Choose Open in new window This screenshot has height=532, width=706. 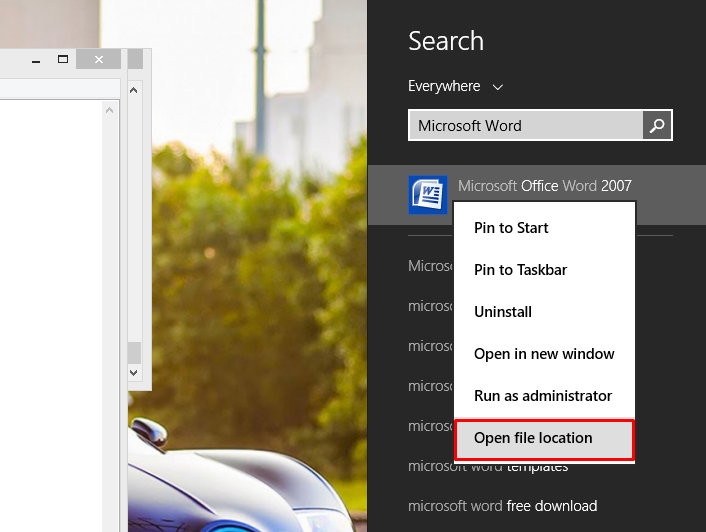tap(544, 354)
